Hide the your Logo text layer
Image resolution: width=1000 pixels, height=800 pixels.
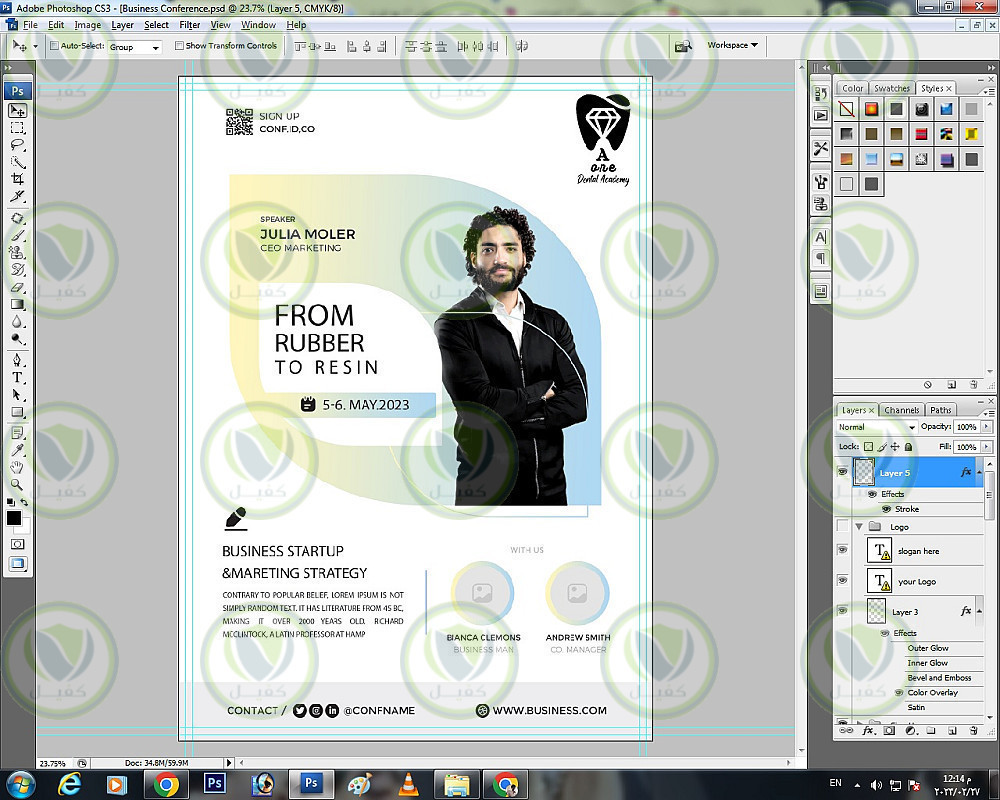(842, 581)
